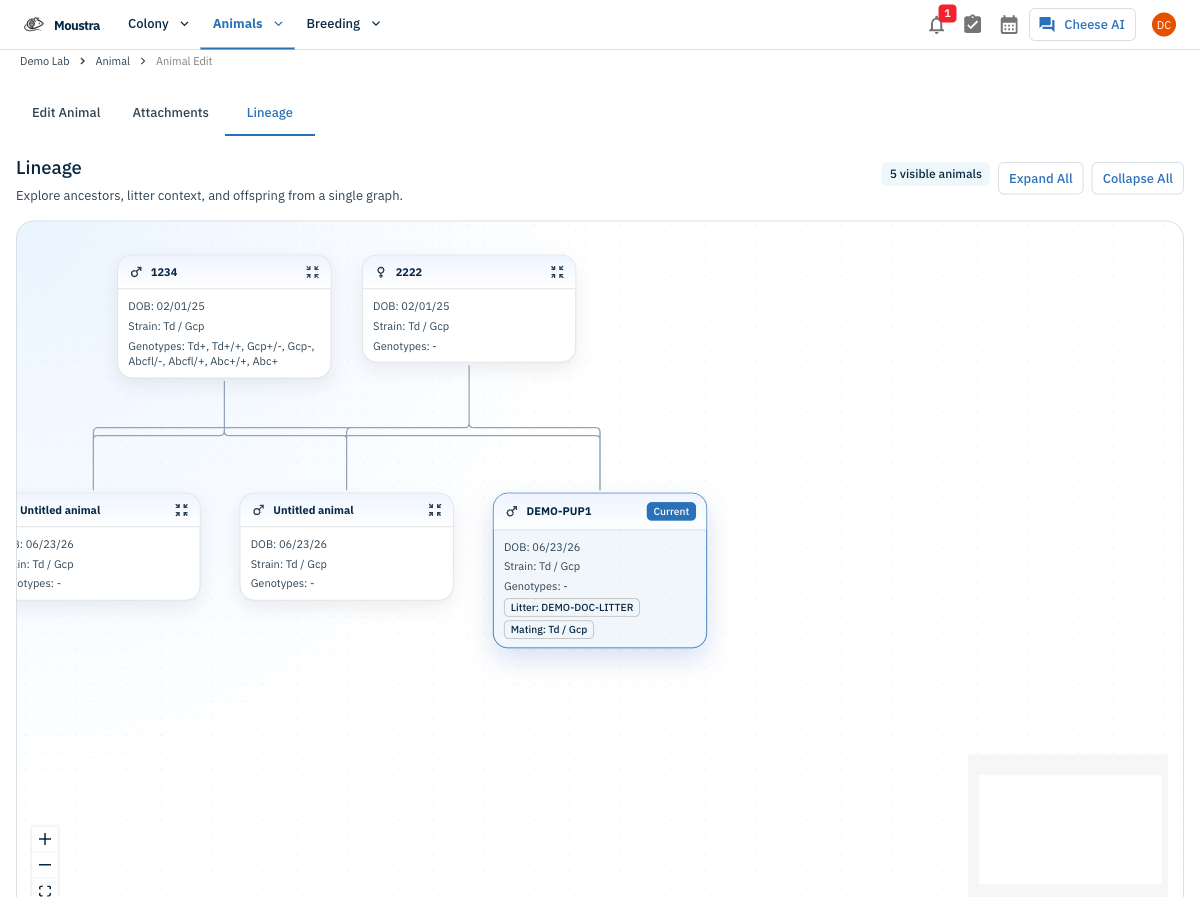Screen dimensions: 1200x897
Task: Switch to the Edit Animal tab
Action: pos(66,113)
